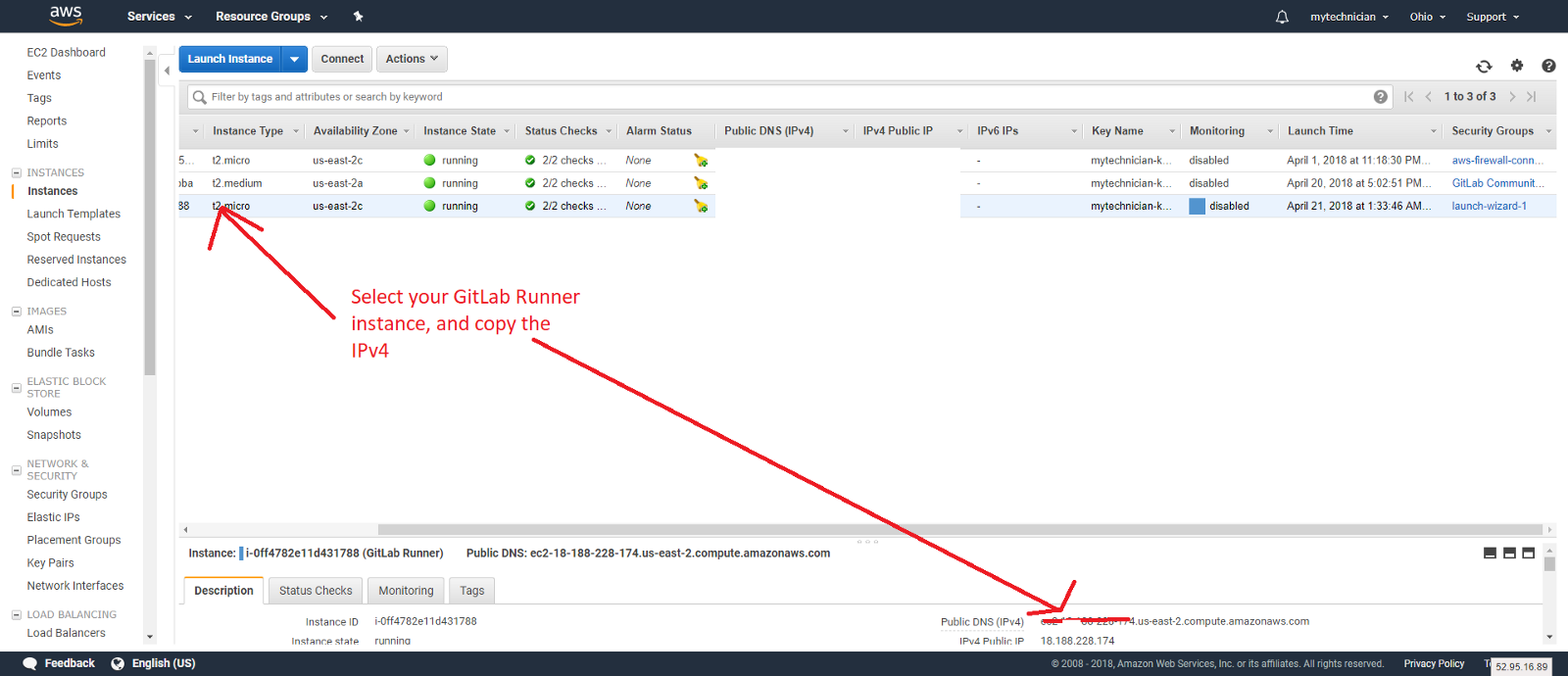Click the Feedback speech bubble icon

coord(30,663)
